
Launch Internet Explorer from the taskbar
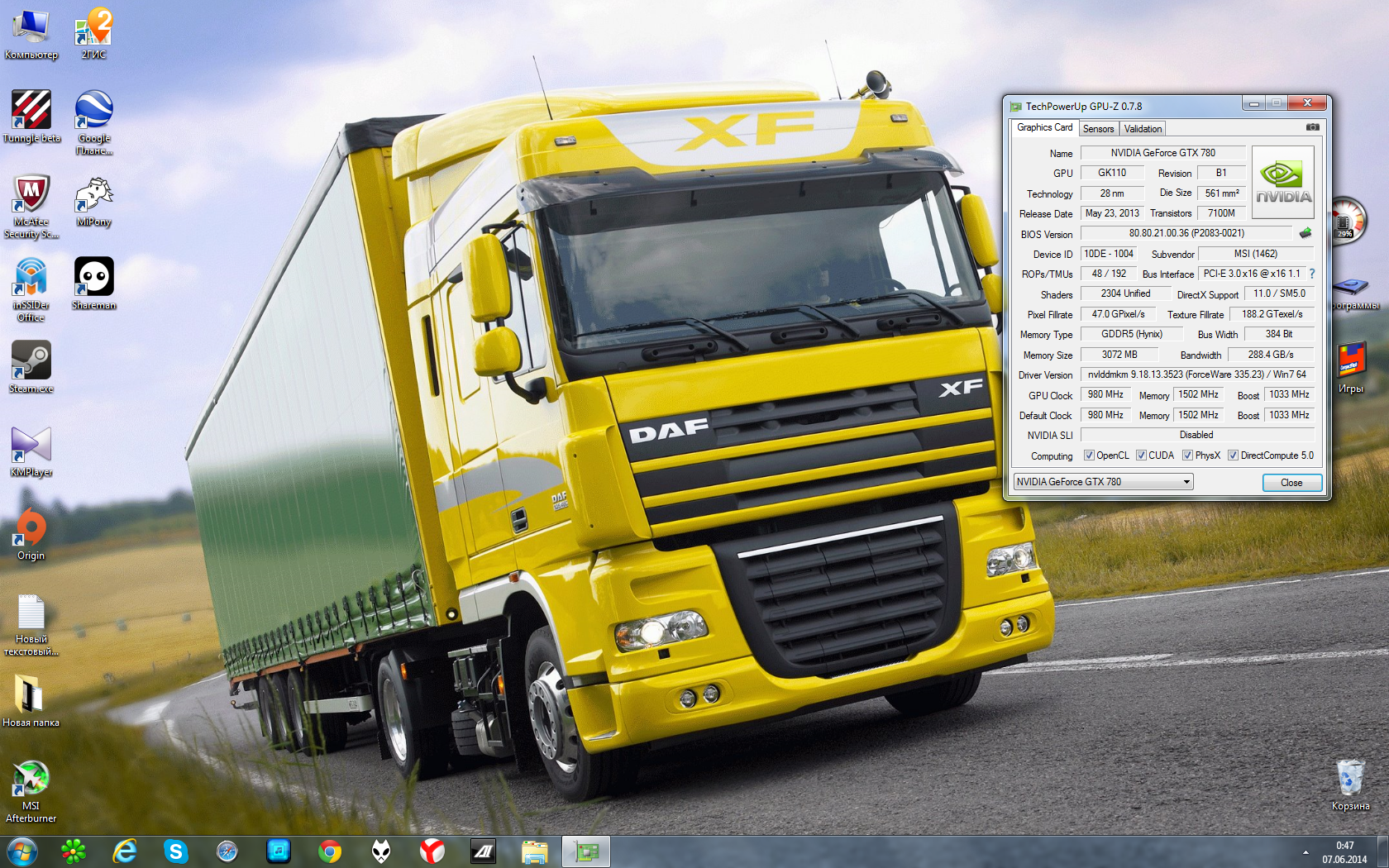pyautogui.click(x=125, y=851)
